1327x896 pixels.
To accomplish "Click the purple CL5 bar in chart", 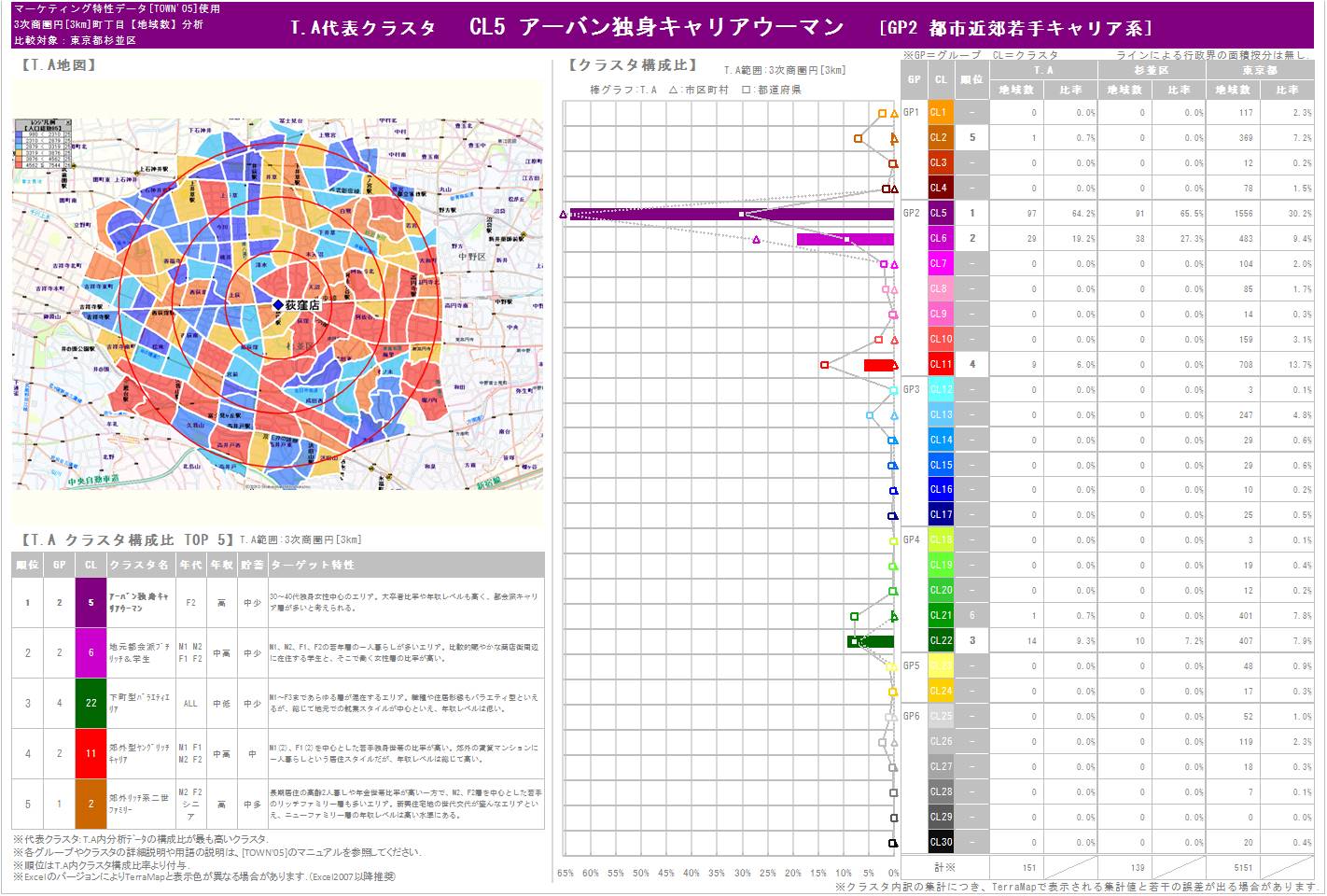I will pyautogui.click(x=732, y=214).
